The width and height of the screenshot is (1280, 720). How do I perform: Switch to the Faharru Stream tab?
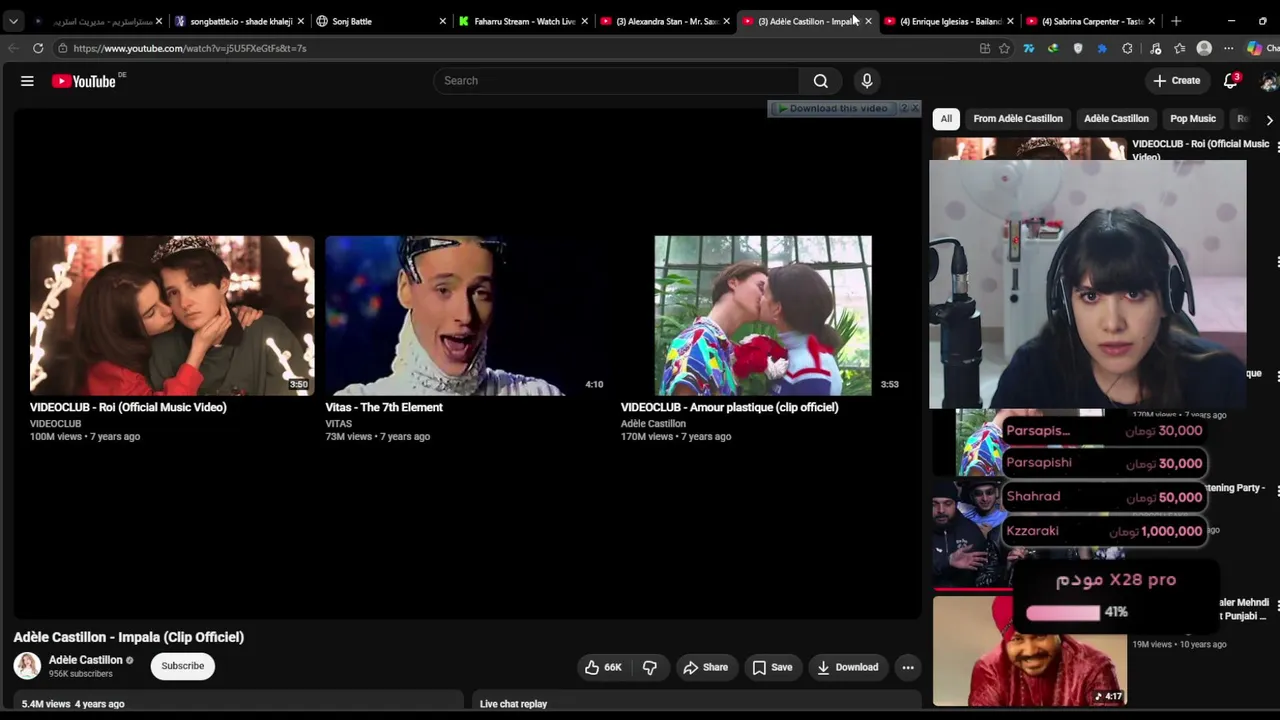point(523,21)
